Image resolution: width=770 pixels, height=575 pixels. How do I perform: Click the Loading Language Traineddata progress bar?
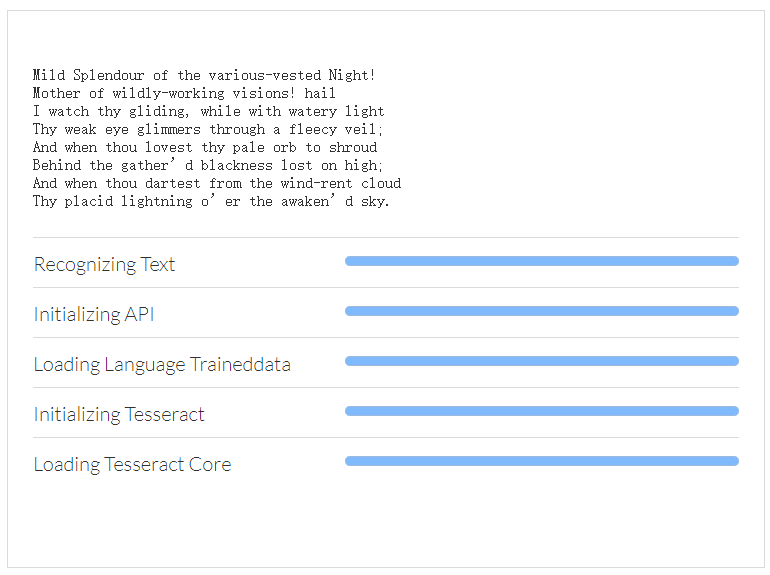click(541, 361)
